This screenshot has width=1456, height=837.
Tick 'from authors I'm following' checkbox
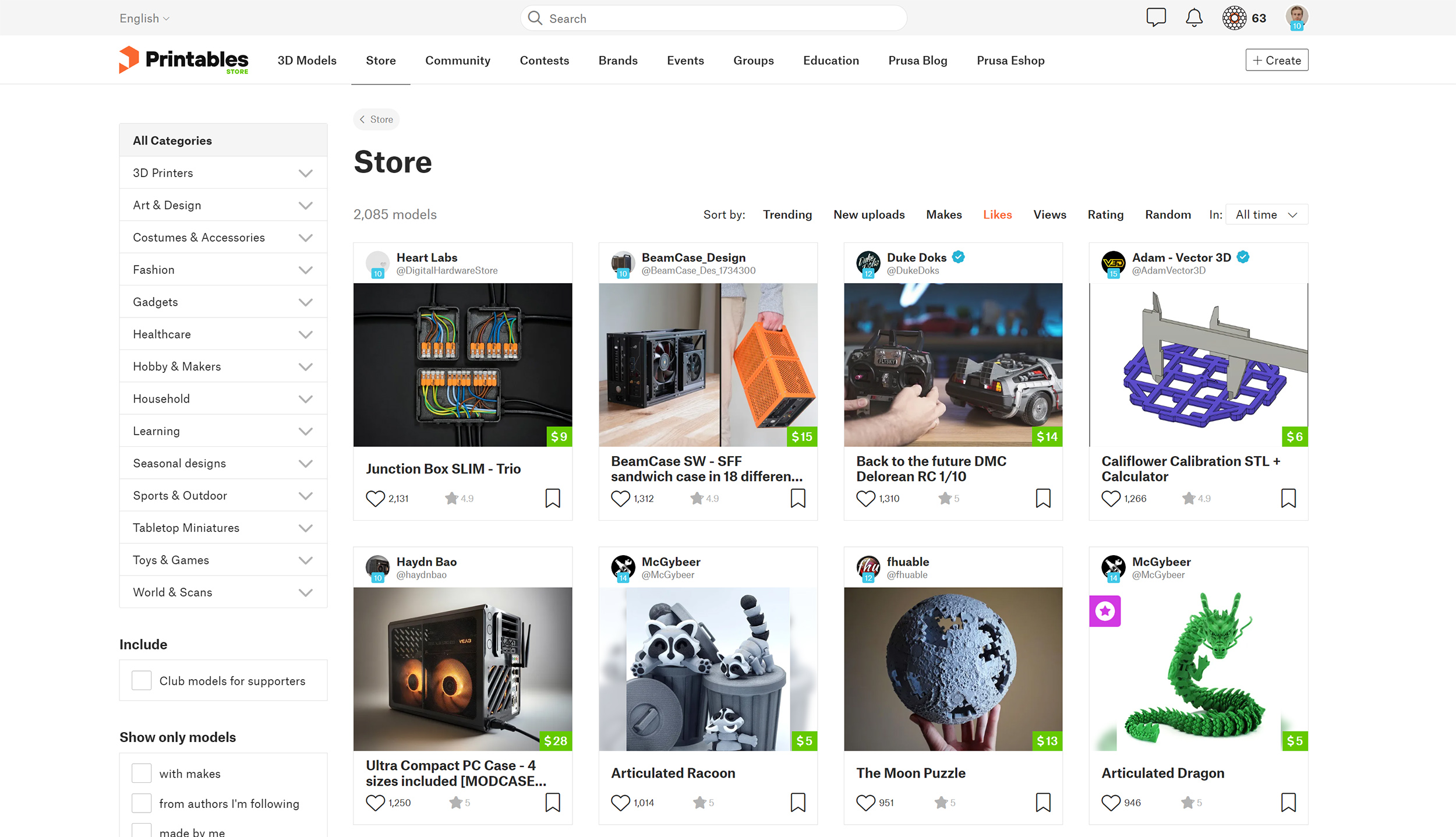tap(142, 803)
